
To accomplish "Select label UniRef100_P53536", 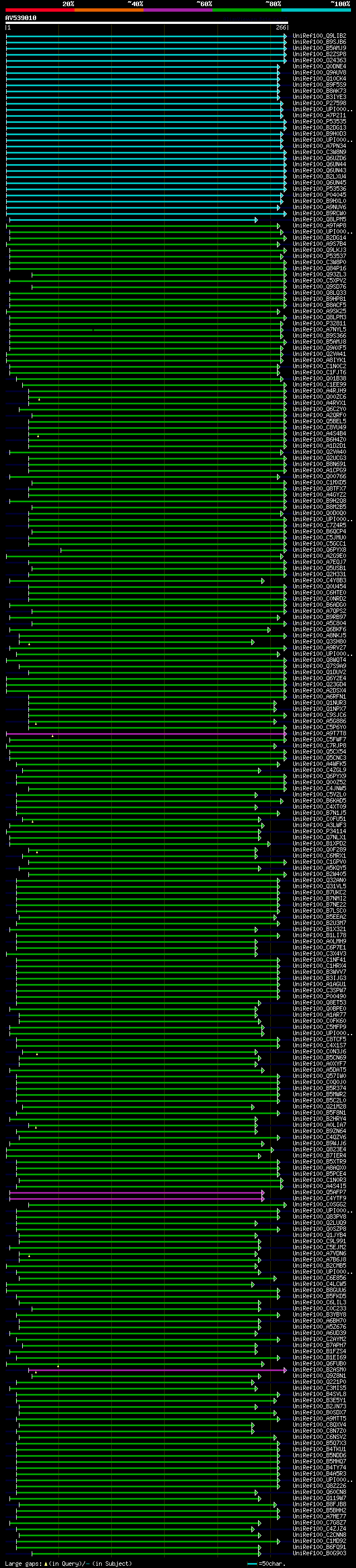I will pyautogui.click(x=319, y=189).
